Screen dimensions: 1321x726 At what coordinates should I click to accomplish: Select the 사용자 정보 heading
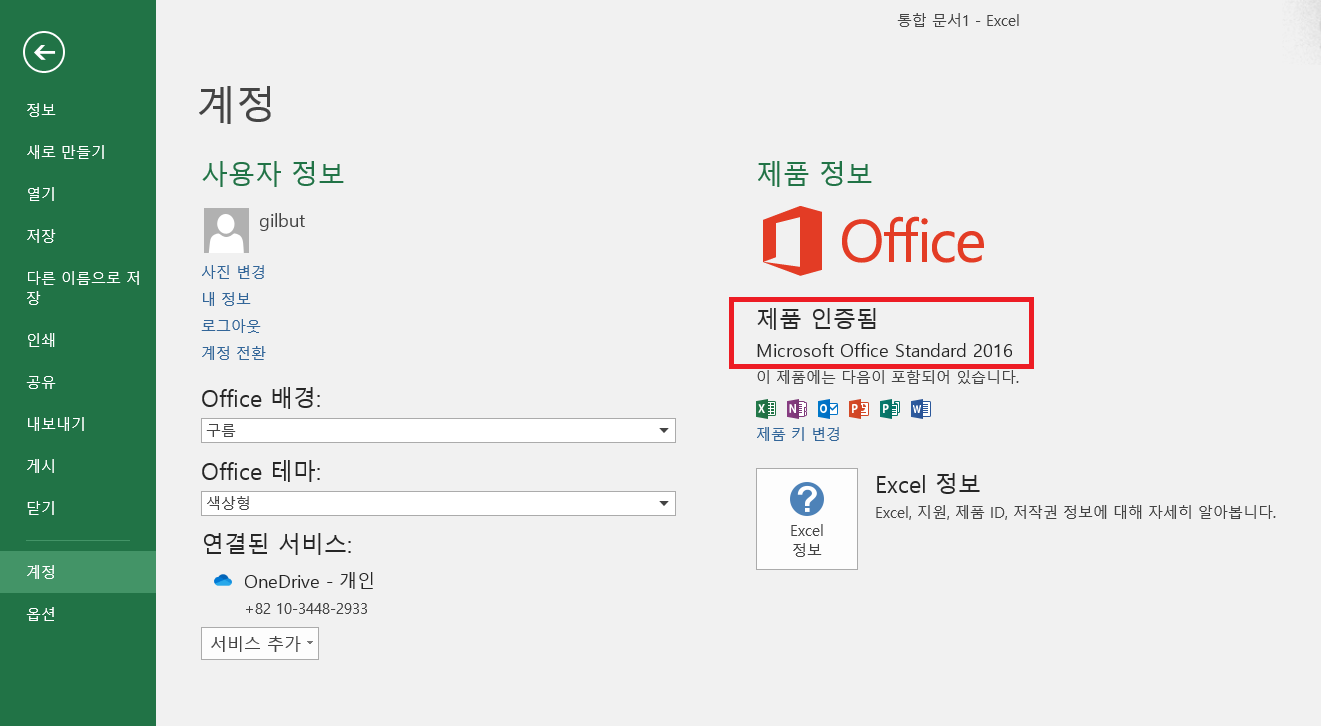pos(273,173)
